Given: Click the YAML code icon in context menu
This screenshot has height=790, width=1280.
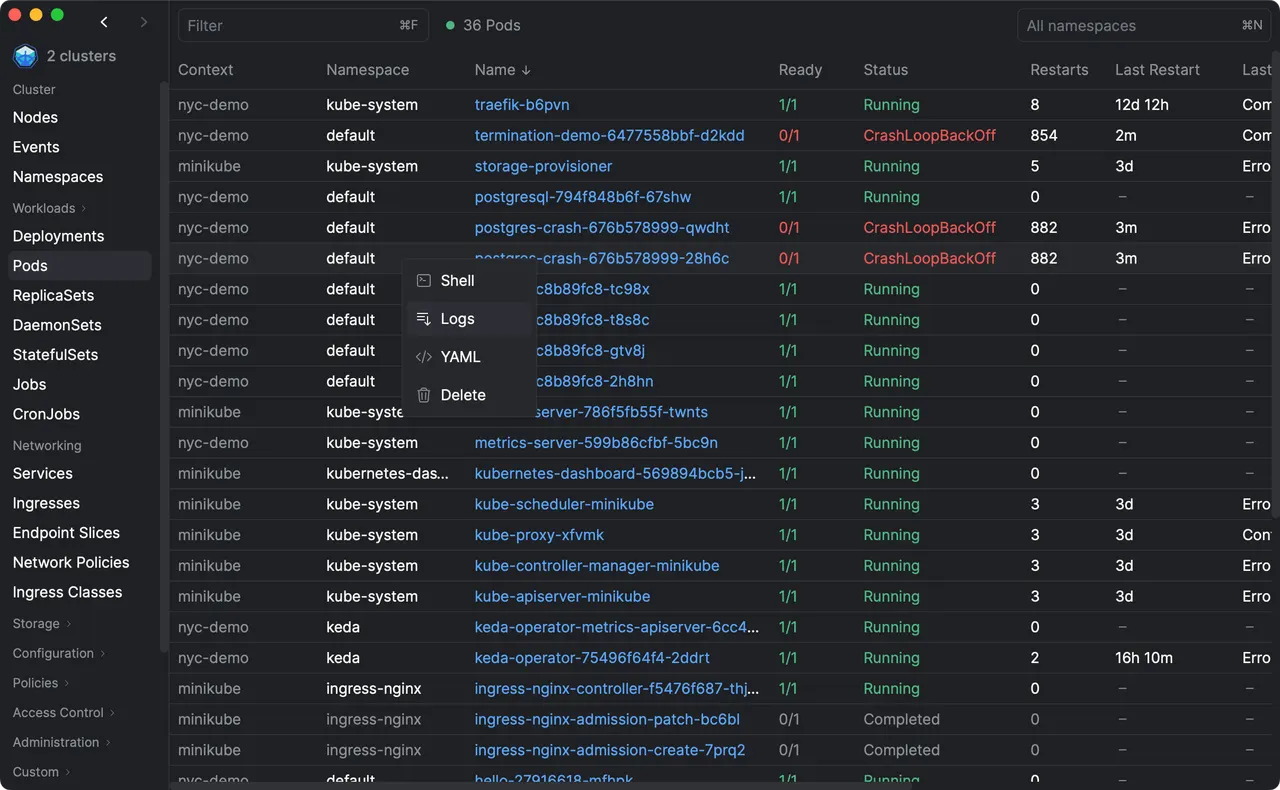Looking at the screenshot, I should click(x=424, y=357).
